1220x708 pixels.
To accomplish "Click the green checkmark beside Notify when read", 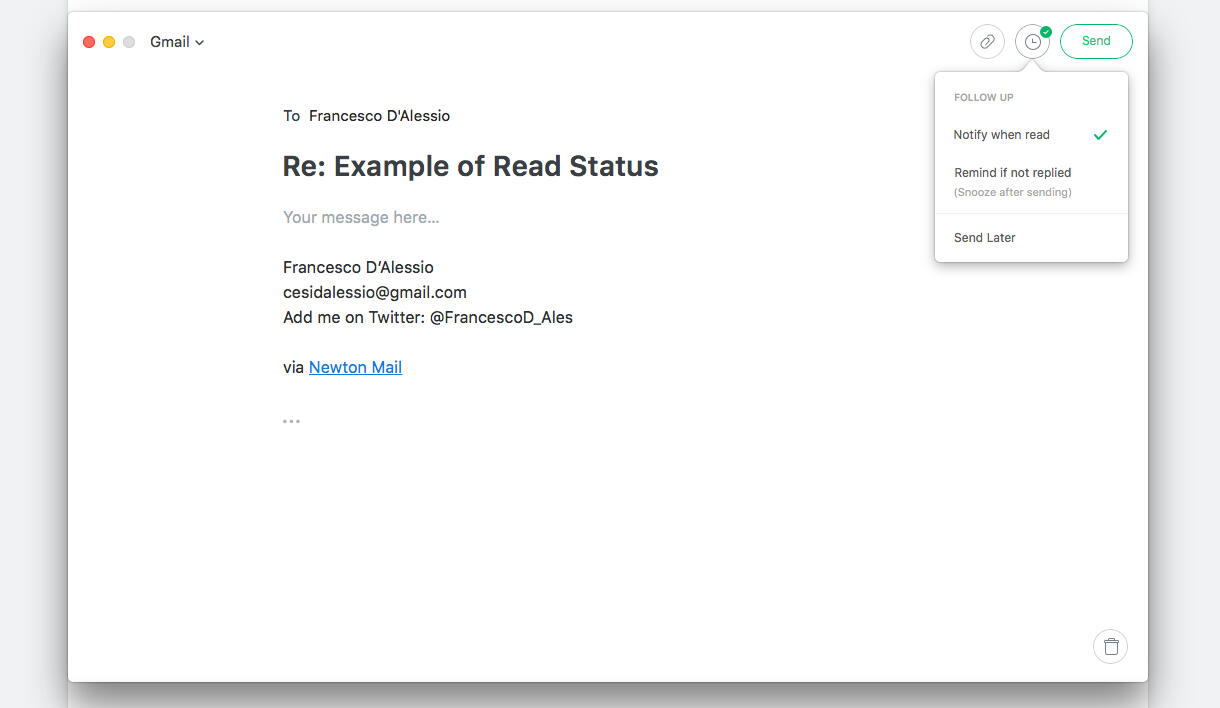I will (1100, 135).
